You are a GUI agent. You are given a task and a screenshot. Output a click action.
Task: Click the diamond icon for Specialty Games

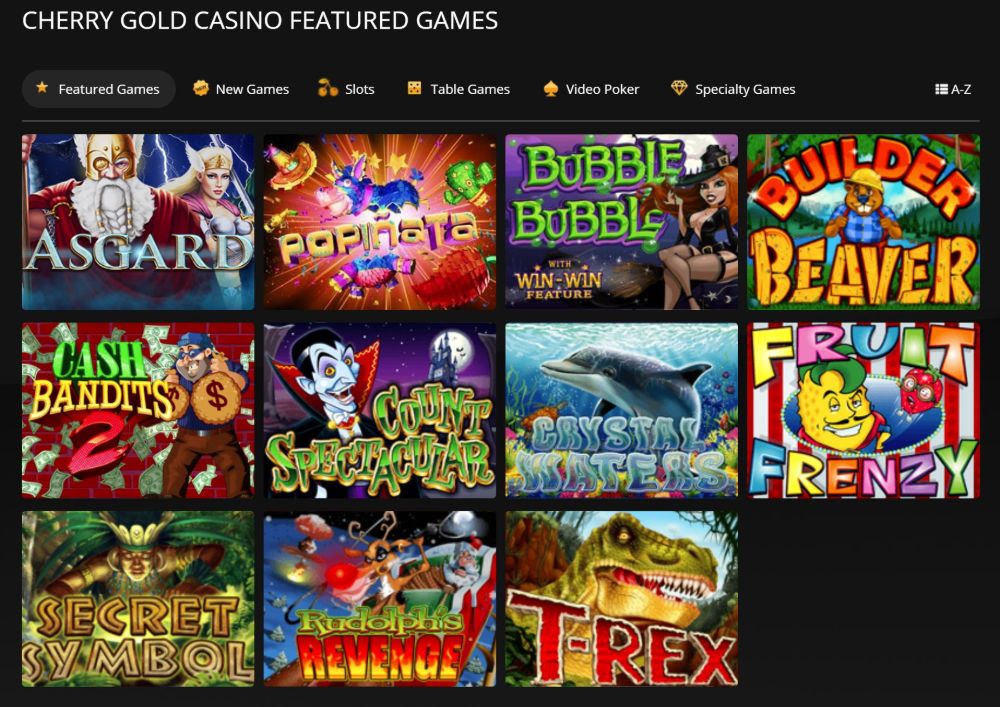(x=679, y=88)
